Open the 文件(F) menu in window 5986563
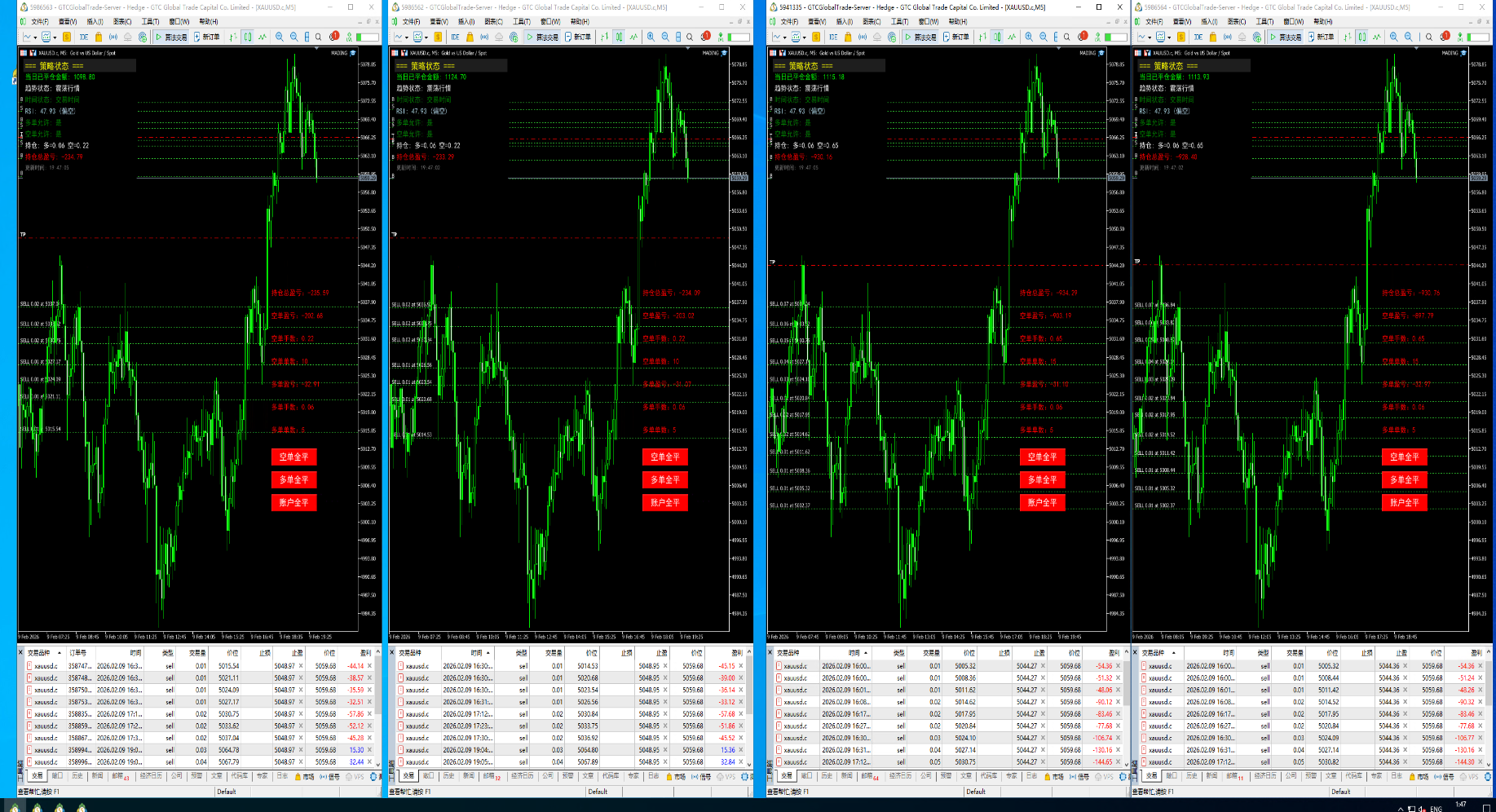Screen dimensions: 1496x812 40,22
